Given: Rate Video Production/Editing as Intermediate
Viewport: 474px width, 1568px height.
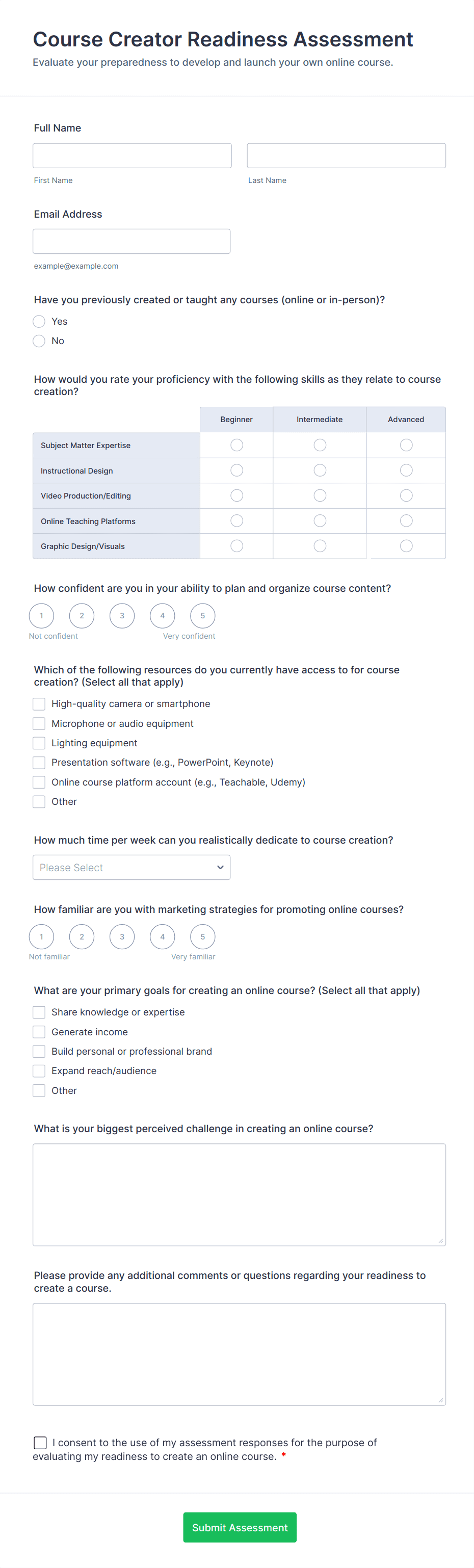Looking at the screenshot, I should [x=319, y=495].
